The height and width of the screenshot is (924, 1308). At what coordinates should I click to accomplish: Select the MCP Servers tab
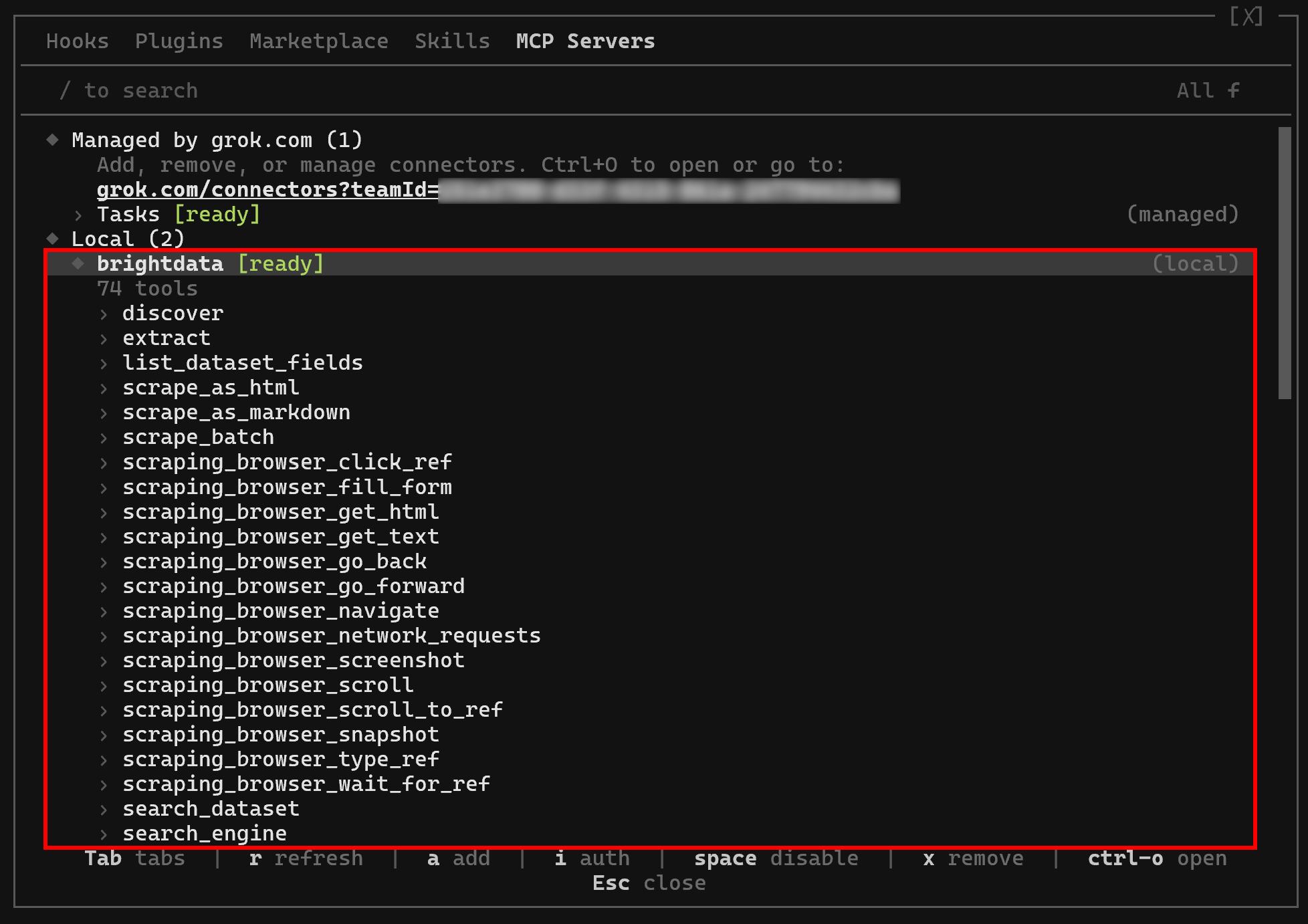(x=585, y=41)
